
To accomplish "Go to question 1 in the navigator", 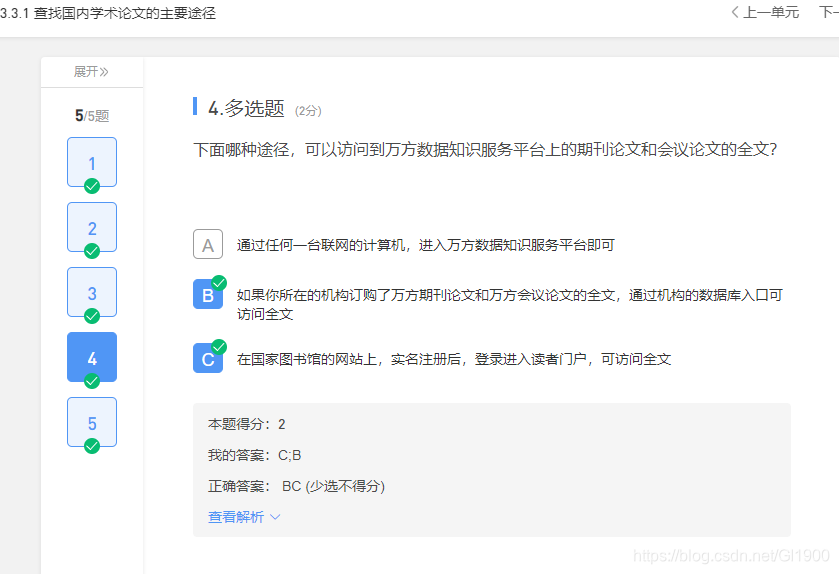I will point(92,162).
